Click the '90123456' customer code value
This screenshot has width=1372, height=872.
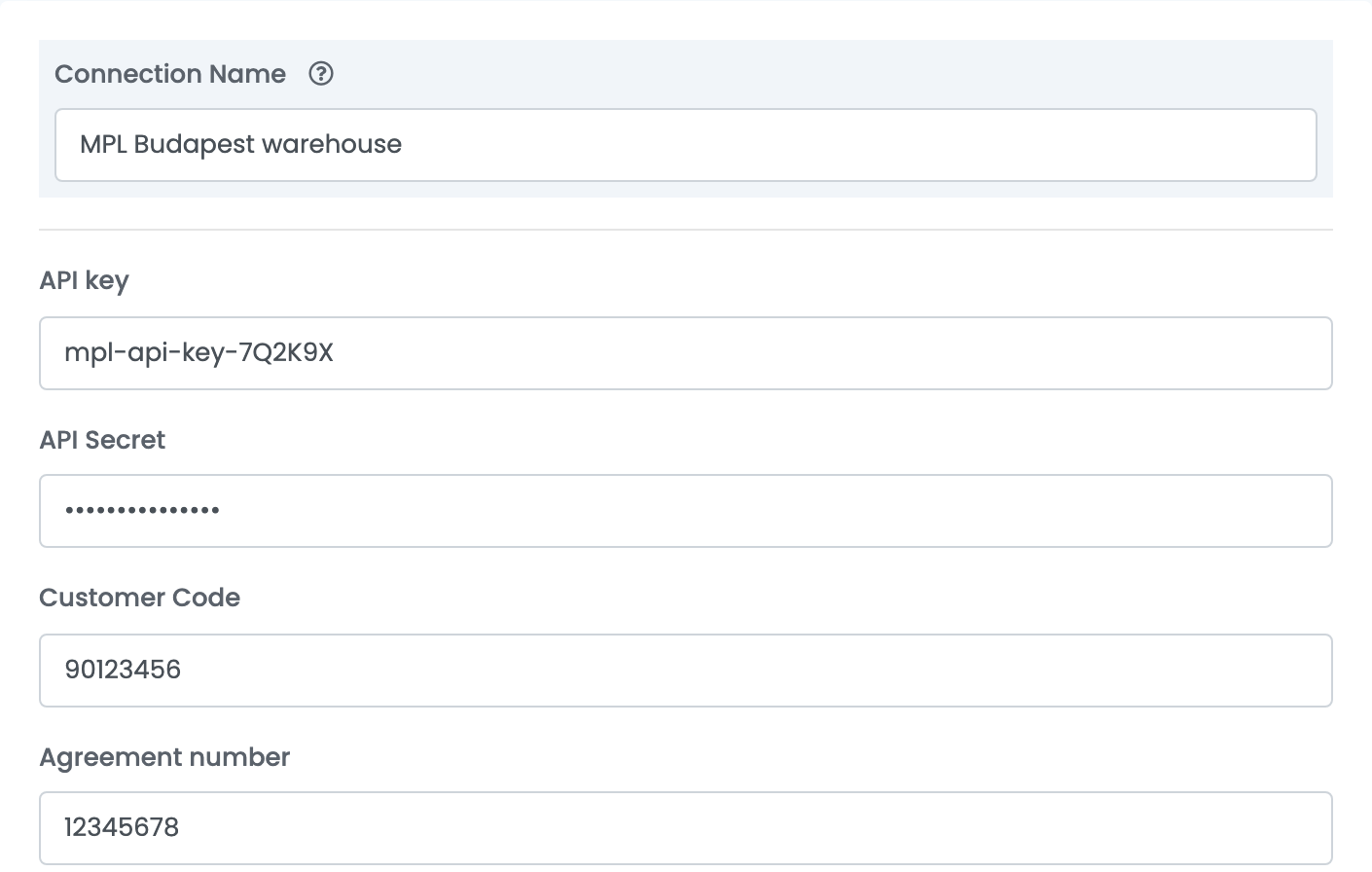(x=123, y=670)
